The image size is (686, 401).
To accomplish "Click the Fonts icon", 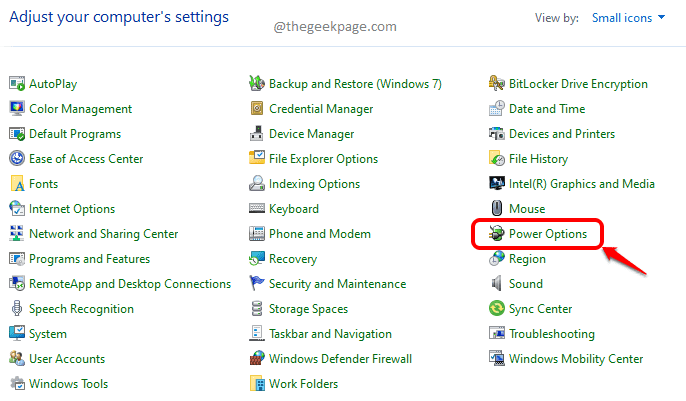I will [17, 184].
